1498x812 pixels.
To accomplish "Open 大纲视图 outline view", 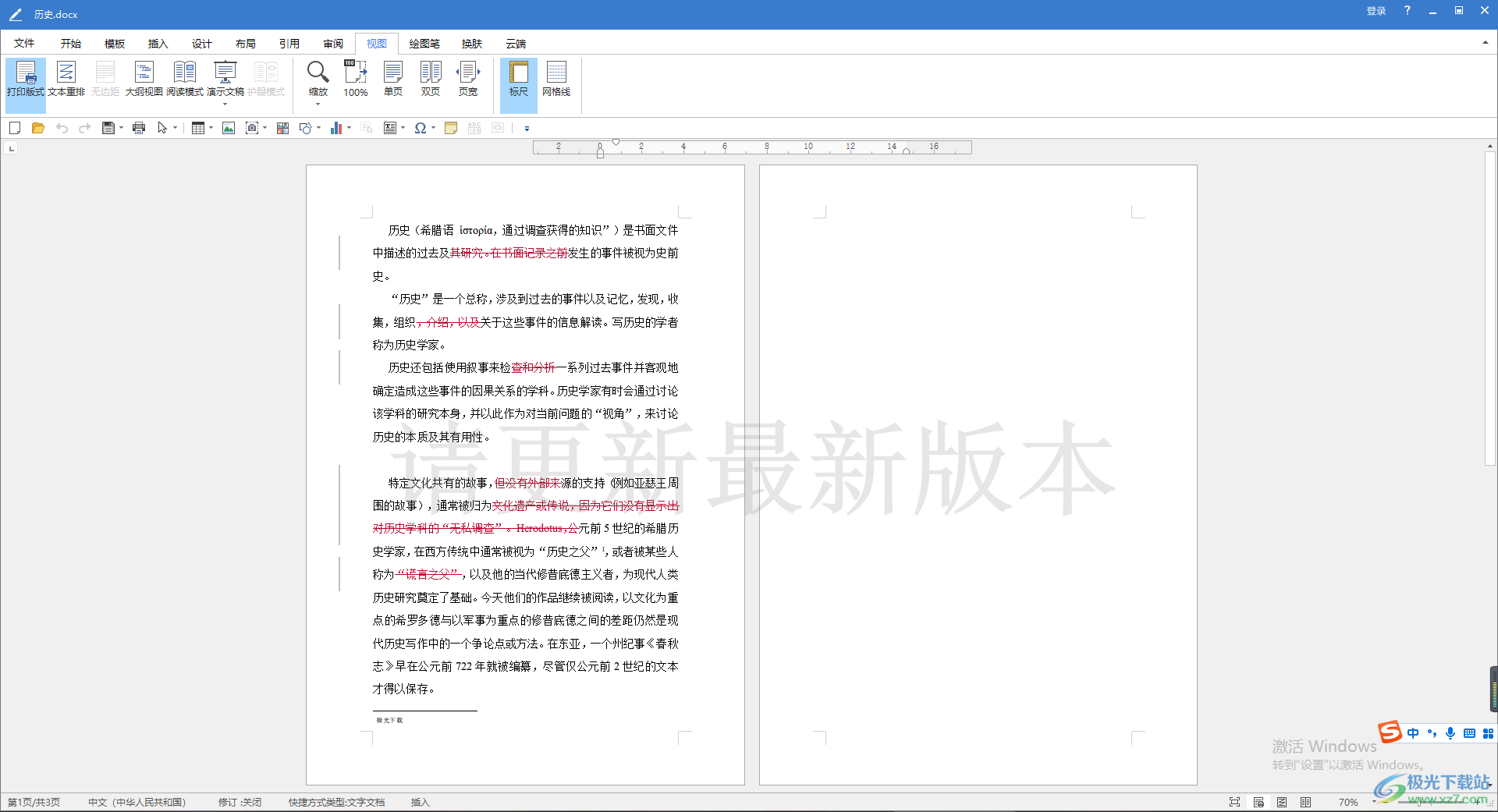I will tap(144, 79).
